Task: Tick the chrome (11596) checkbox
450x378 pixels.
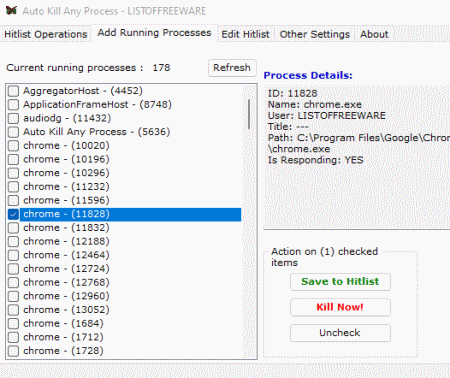Action: pos(13,200)
